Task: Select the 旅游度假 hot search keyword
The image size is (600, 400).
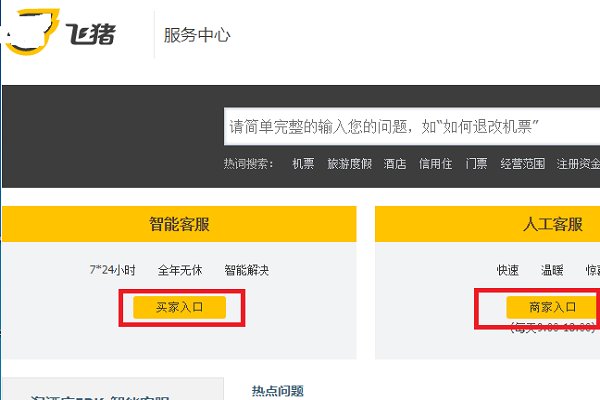Action: click(x=349, y=164)
